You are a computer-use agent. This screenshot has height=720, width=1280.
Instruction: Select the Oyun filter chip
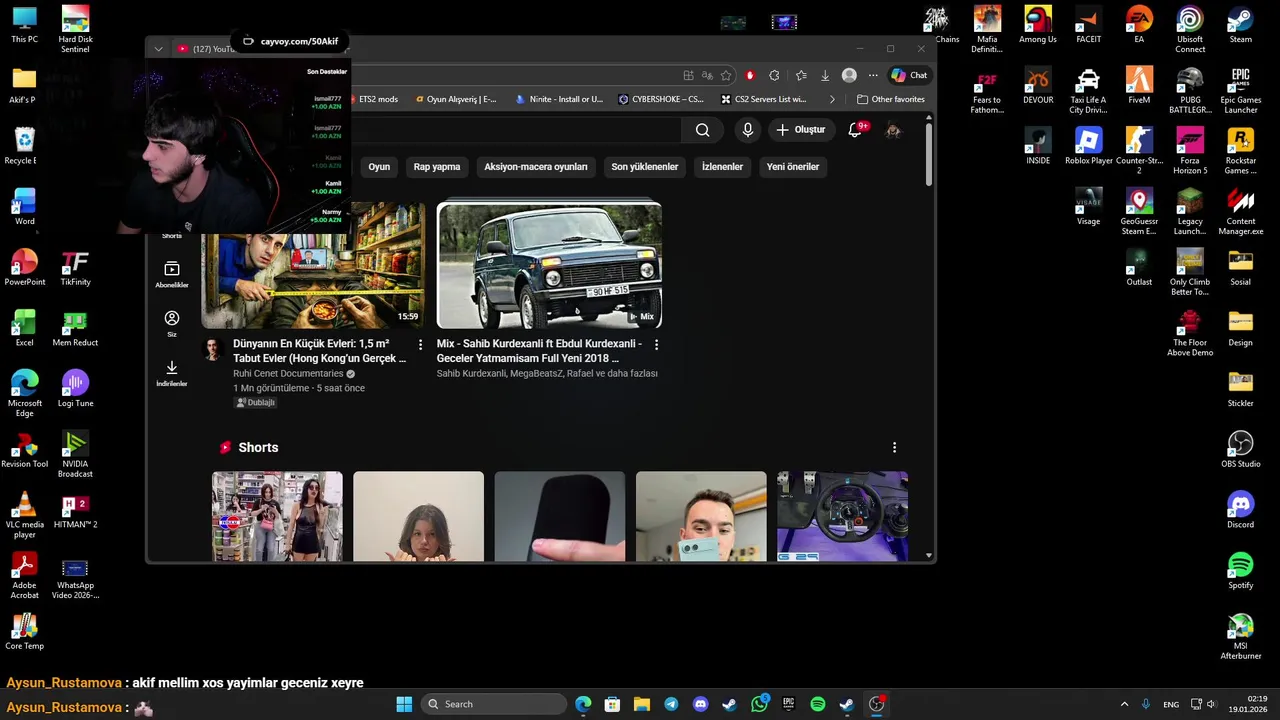(379, 167)
